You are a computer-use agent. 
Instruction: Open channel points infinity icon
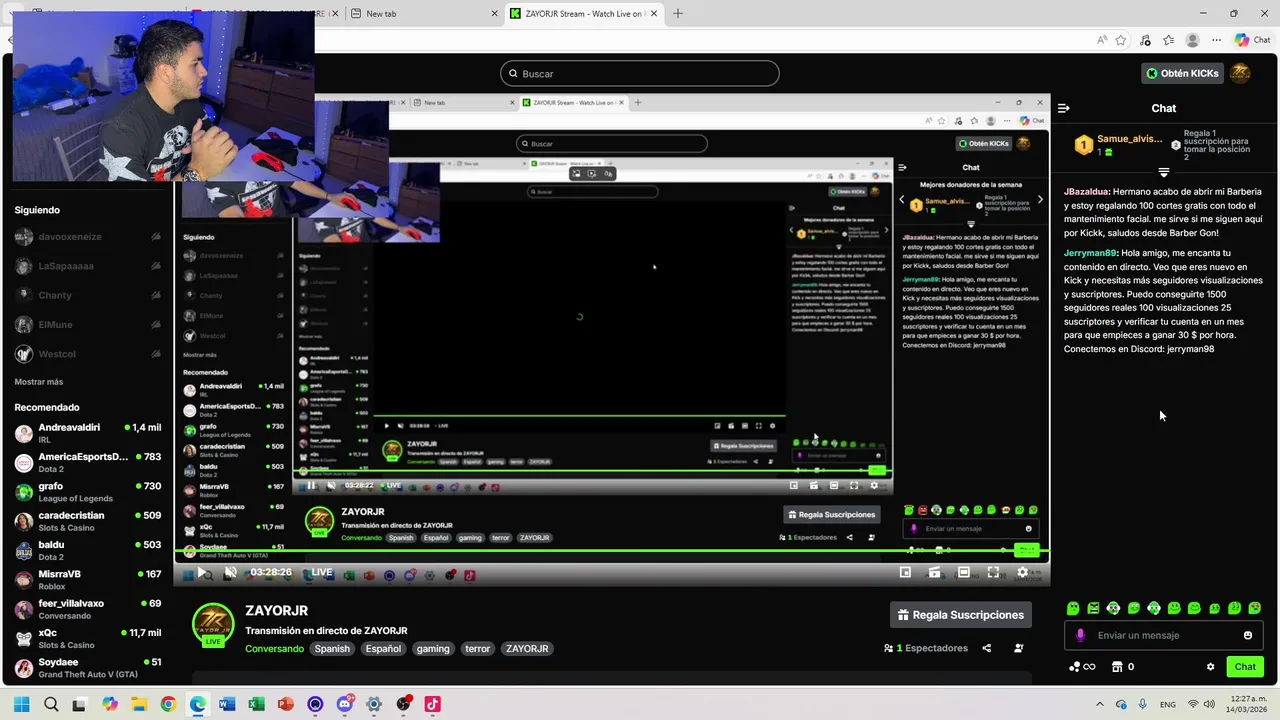point(1082,667)
